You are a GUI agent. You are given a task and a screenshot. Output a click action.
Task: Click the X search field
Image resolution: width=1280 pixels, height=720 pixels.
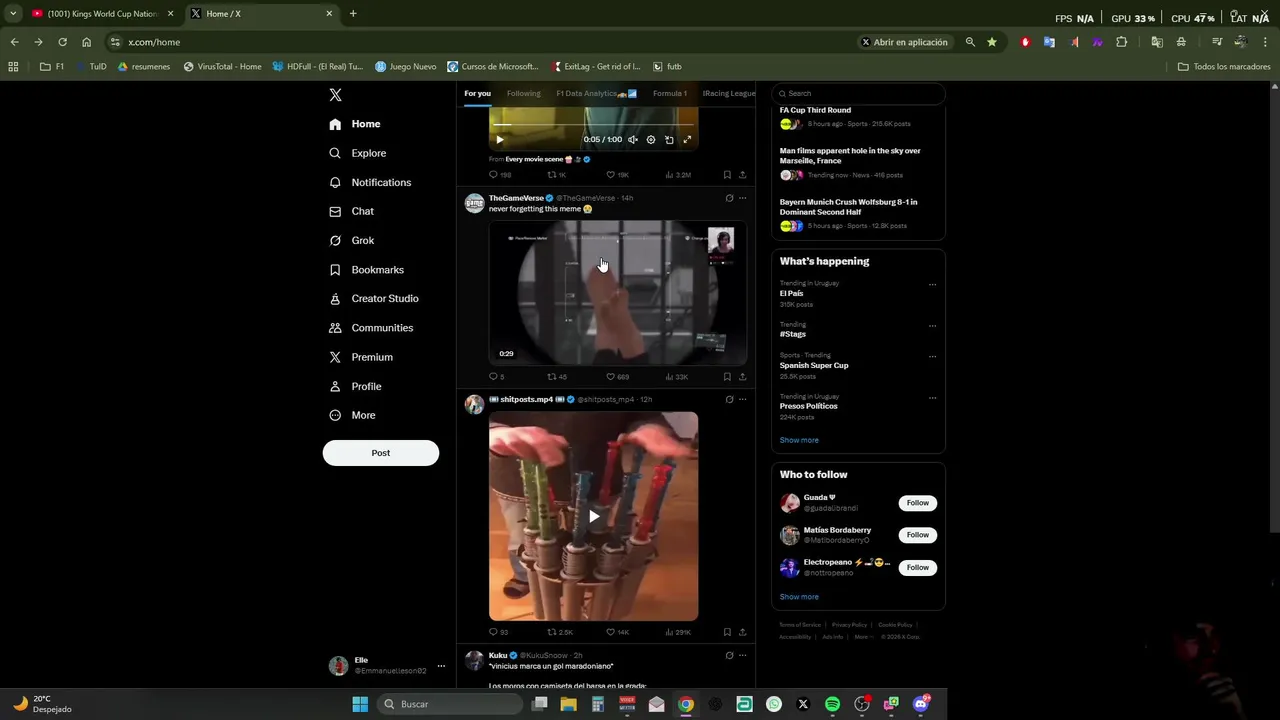tap(858, 93)
